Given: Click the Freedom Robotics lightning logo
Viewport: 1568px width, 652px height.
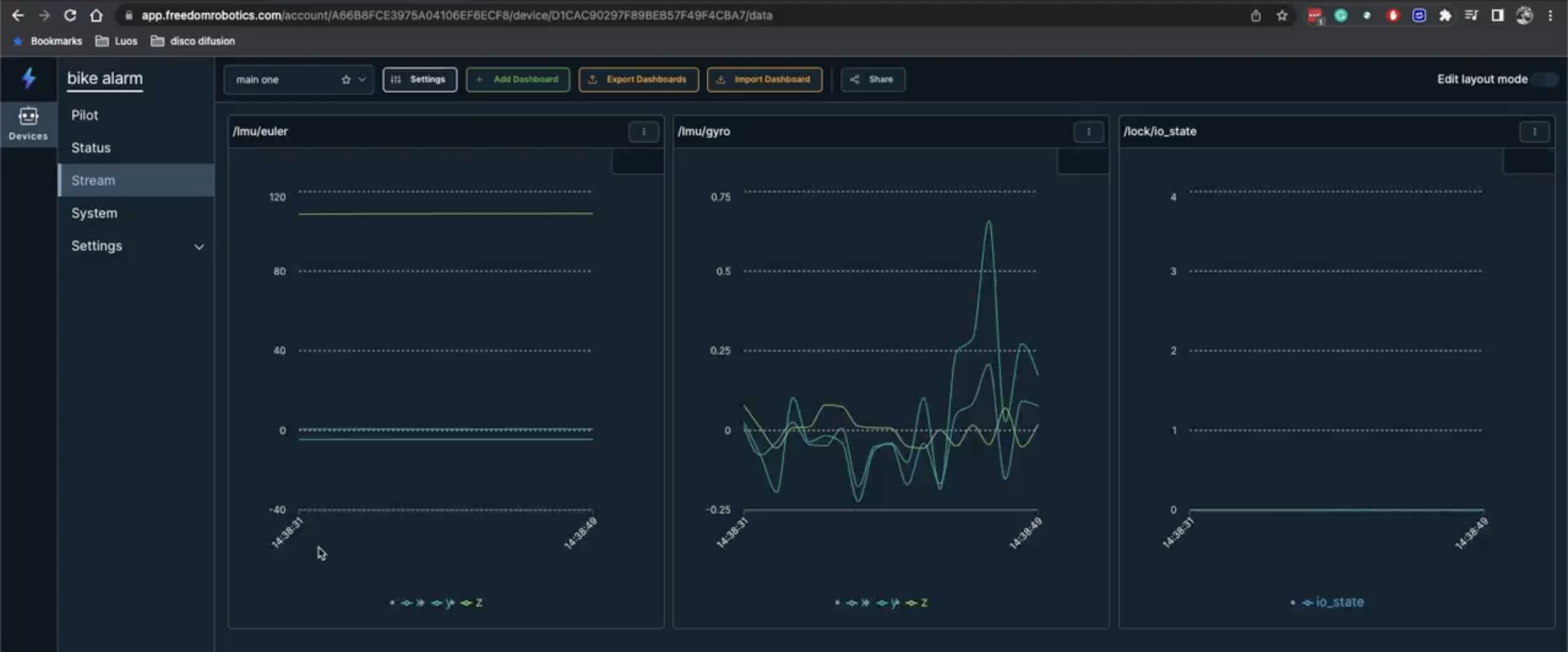Looking at the screenshot, I should coord(28,78).
